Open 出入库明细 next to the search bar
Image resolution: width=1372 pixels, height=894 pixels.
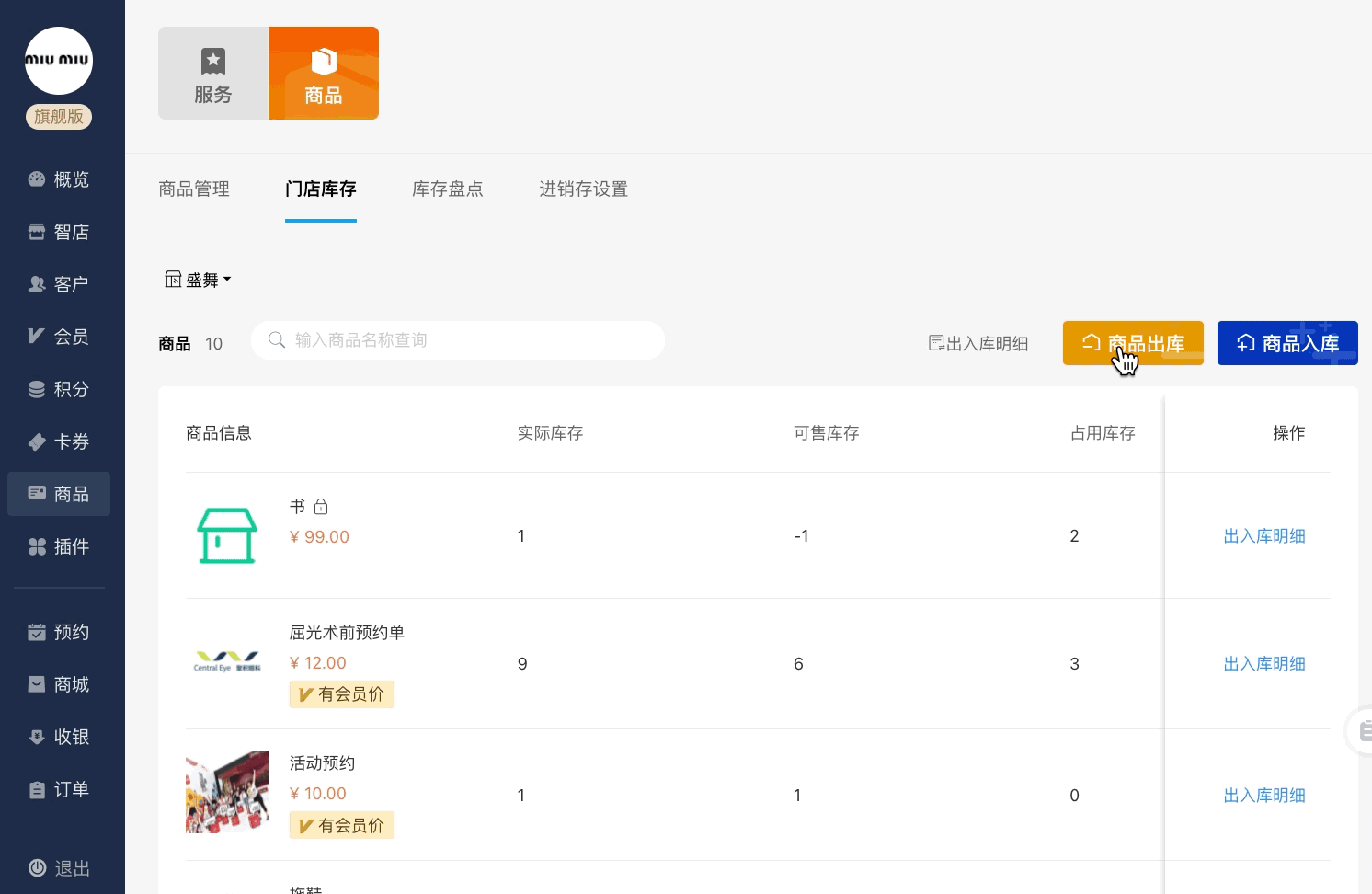click(978, 343)
